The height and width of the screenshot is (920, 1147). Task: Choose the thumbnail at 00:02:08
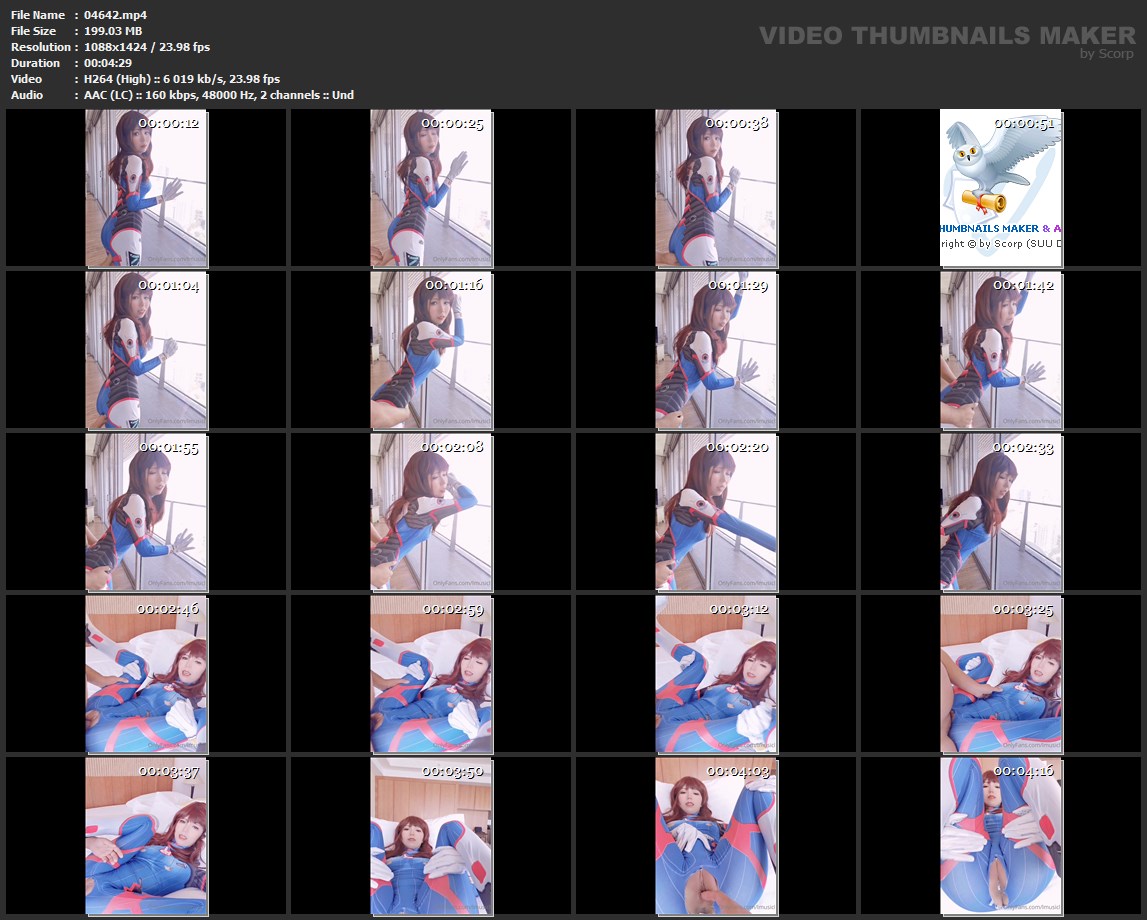(431, 511)
